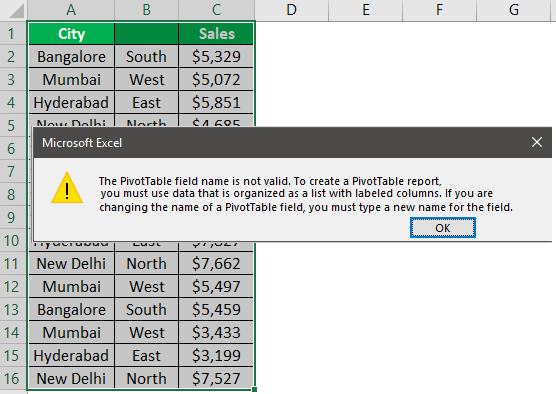
Task: Select the $3,199 cell
Action: (x=216, y=356)
